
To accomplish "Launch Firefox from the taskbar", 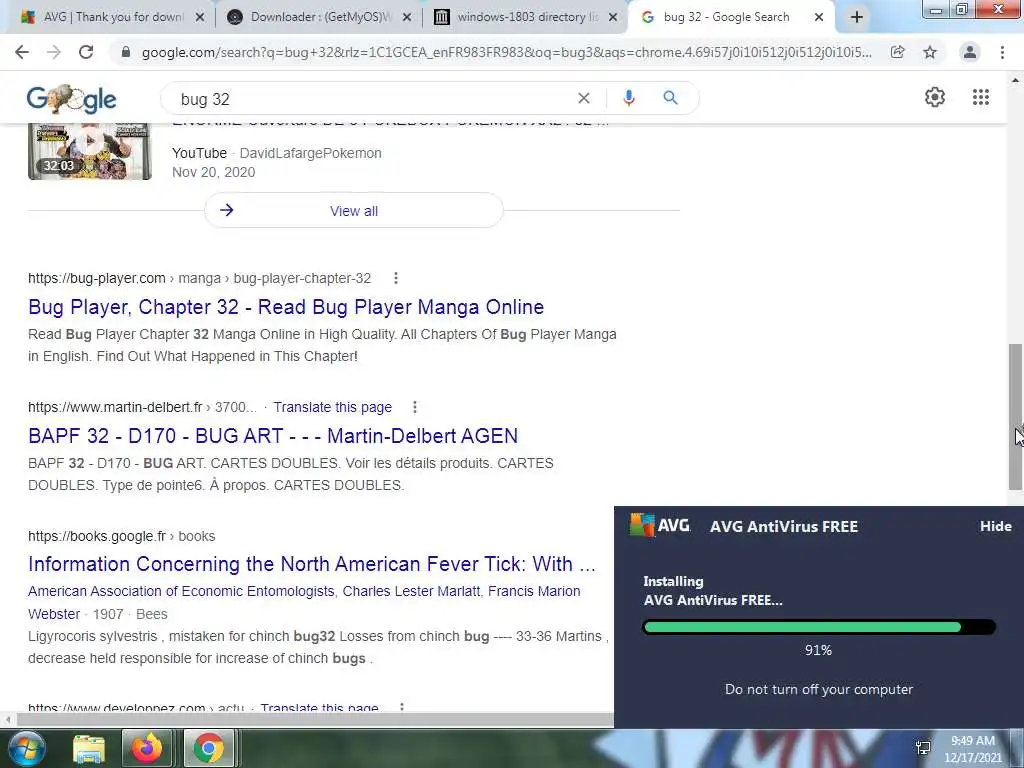I will [x=147, y=748].
